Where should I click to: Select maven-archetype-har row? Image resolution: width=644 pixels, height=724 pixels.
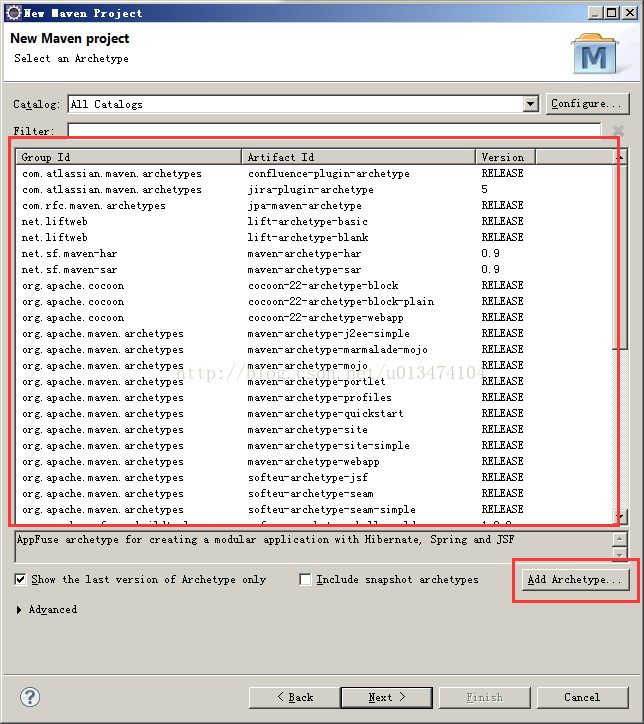pyautogui.click(x=315, y=253)
